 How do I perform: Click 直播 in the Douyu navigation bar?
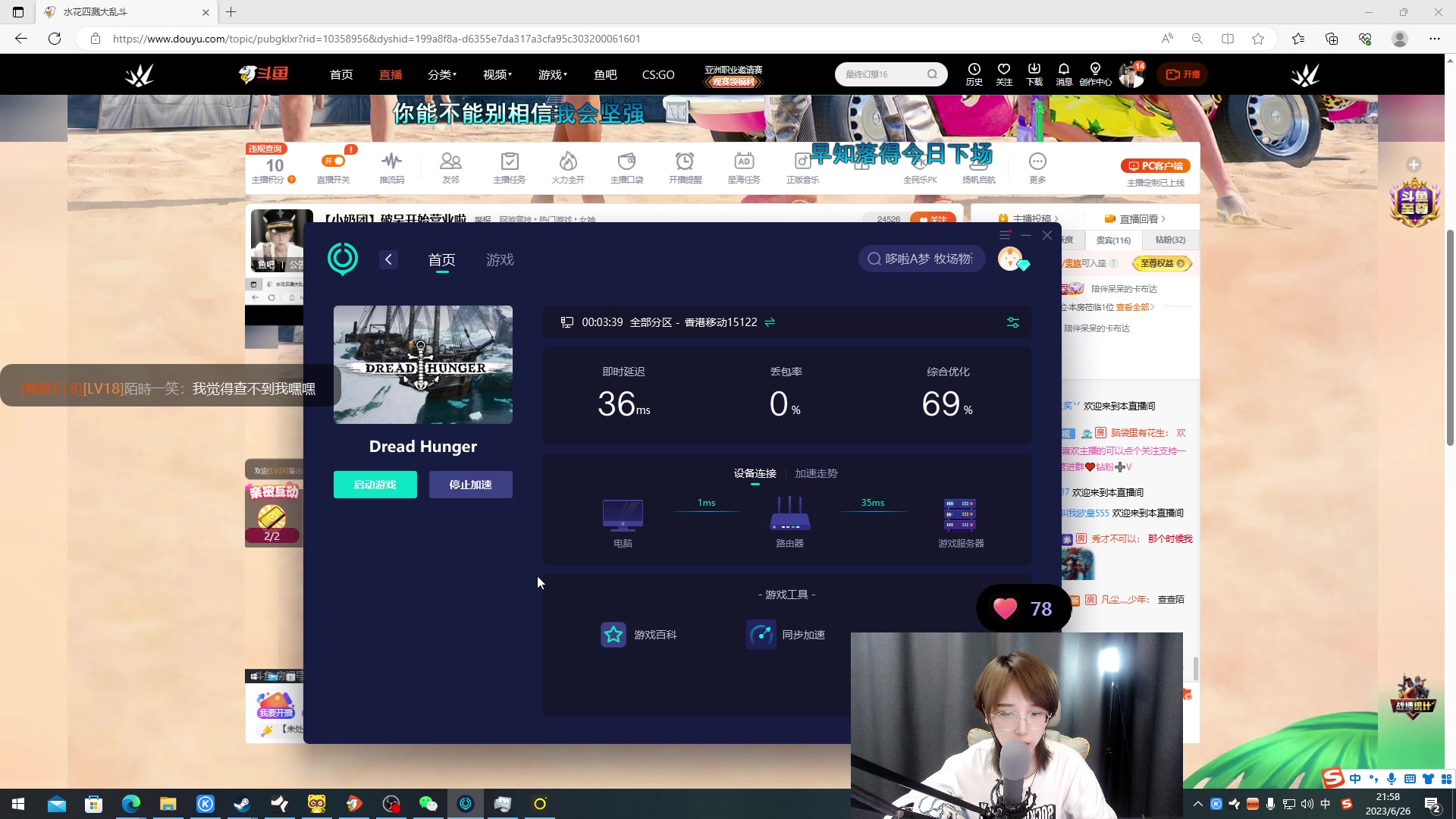(391, 74)
